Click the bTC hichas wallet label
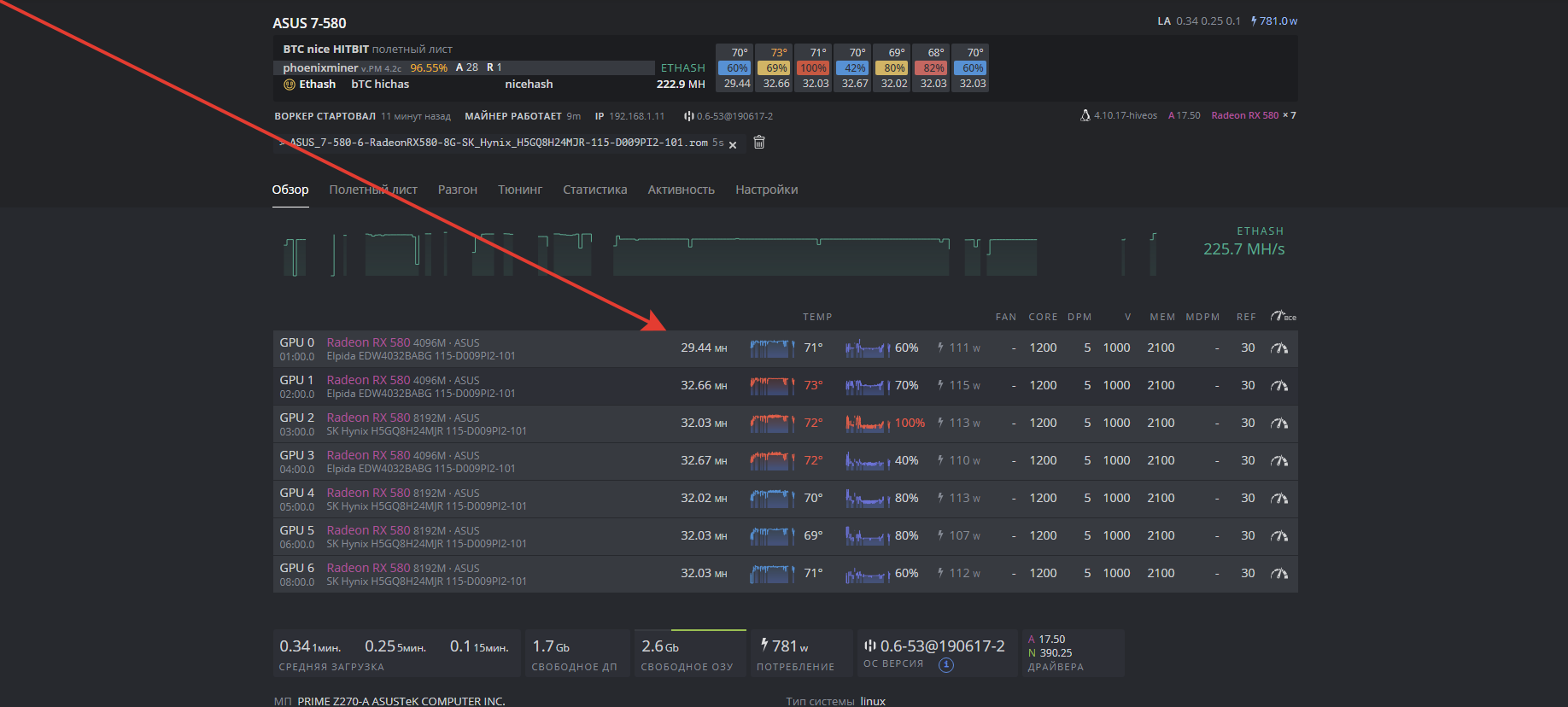Image resolution: width=1568 pixels, height=707 pixels. click(380, 85)
